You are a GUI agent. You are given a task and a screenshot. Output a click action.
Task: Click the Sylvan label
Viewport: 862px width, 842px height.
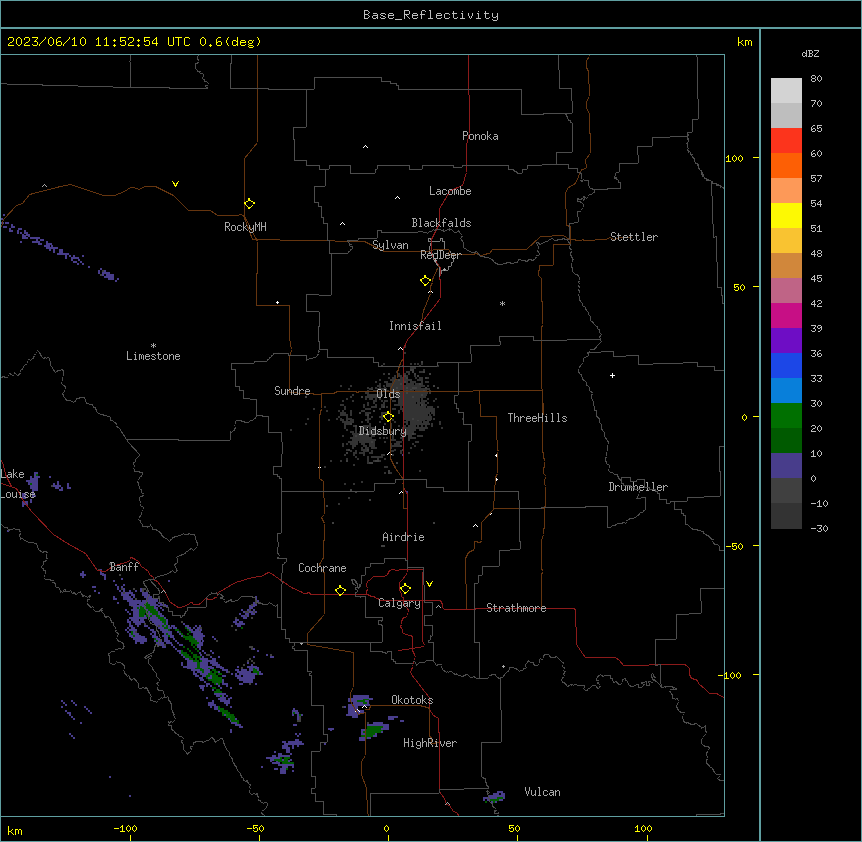390,245
